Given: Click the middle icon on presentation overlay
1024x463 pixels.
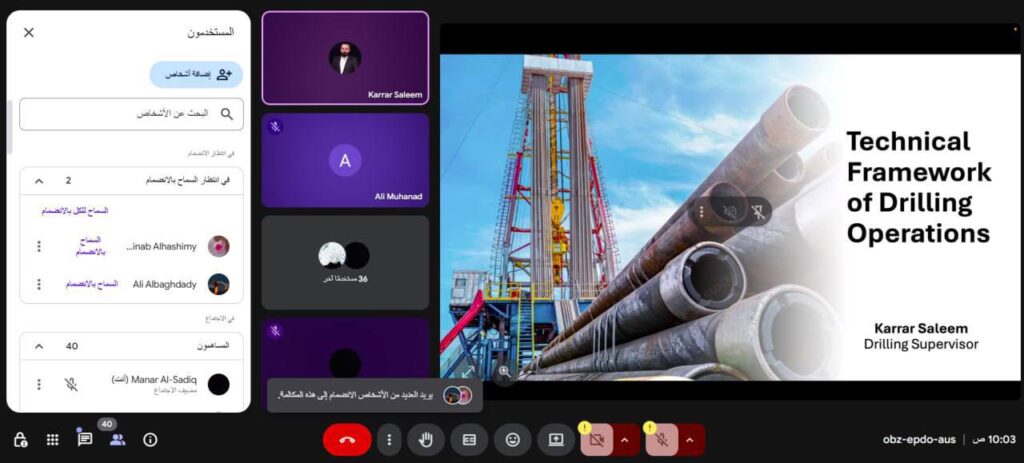Looking at the screenshot, I should click(x=729, y=212).
